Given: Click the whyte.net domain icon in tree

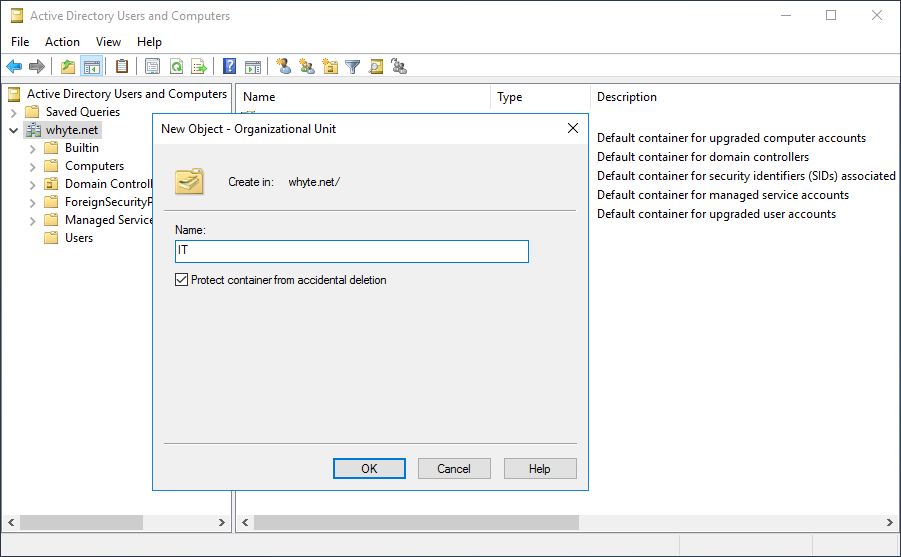Looking at the screenshot, I should click(34, 130).
